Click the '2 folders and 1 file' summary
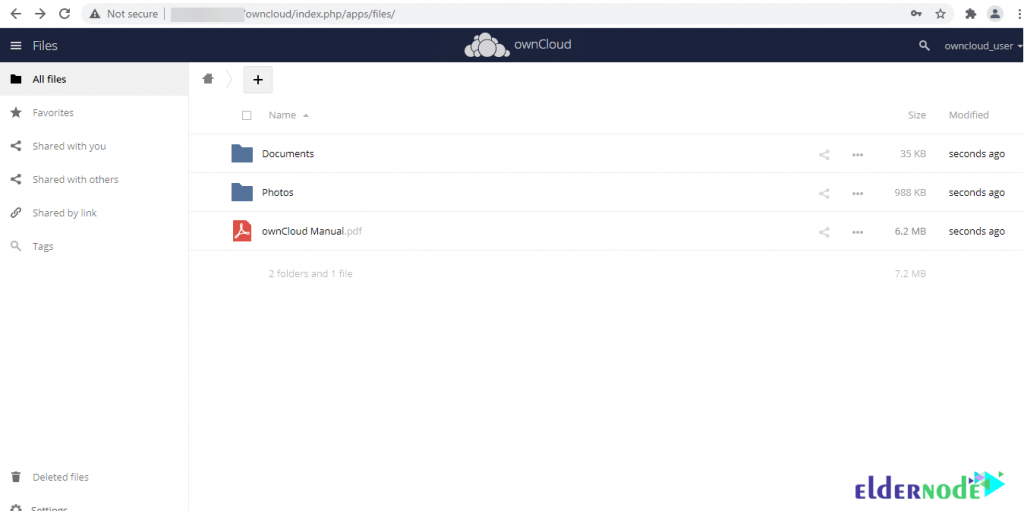1024x511 pixels. [310, 274]
